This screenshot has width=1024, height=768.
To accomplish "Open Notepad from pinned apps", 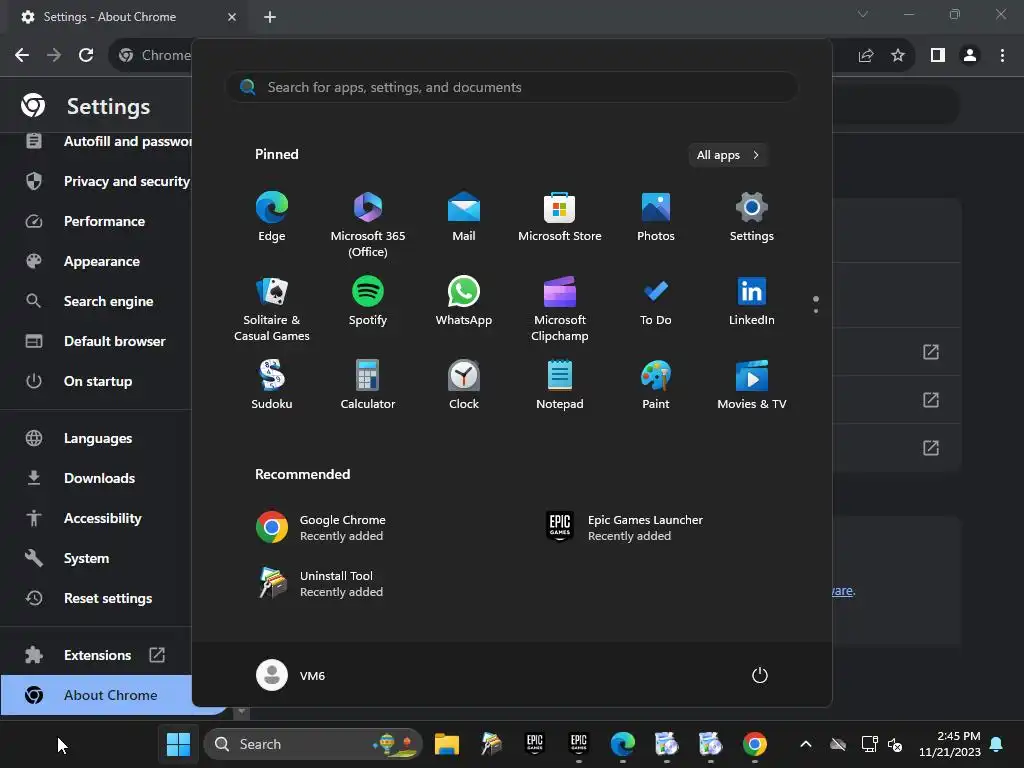I will coord(560,384).
